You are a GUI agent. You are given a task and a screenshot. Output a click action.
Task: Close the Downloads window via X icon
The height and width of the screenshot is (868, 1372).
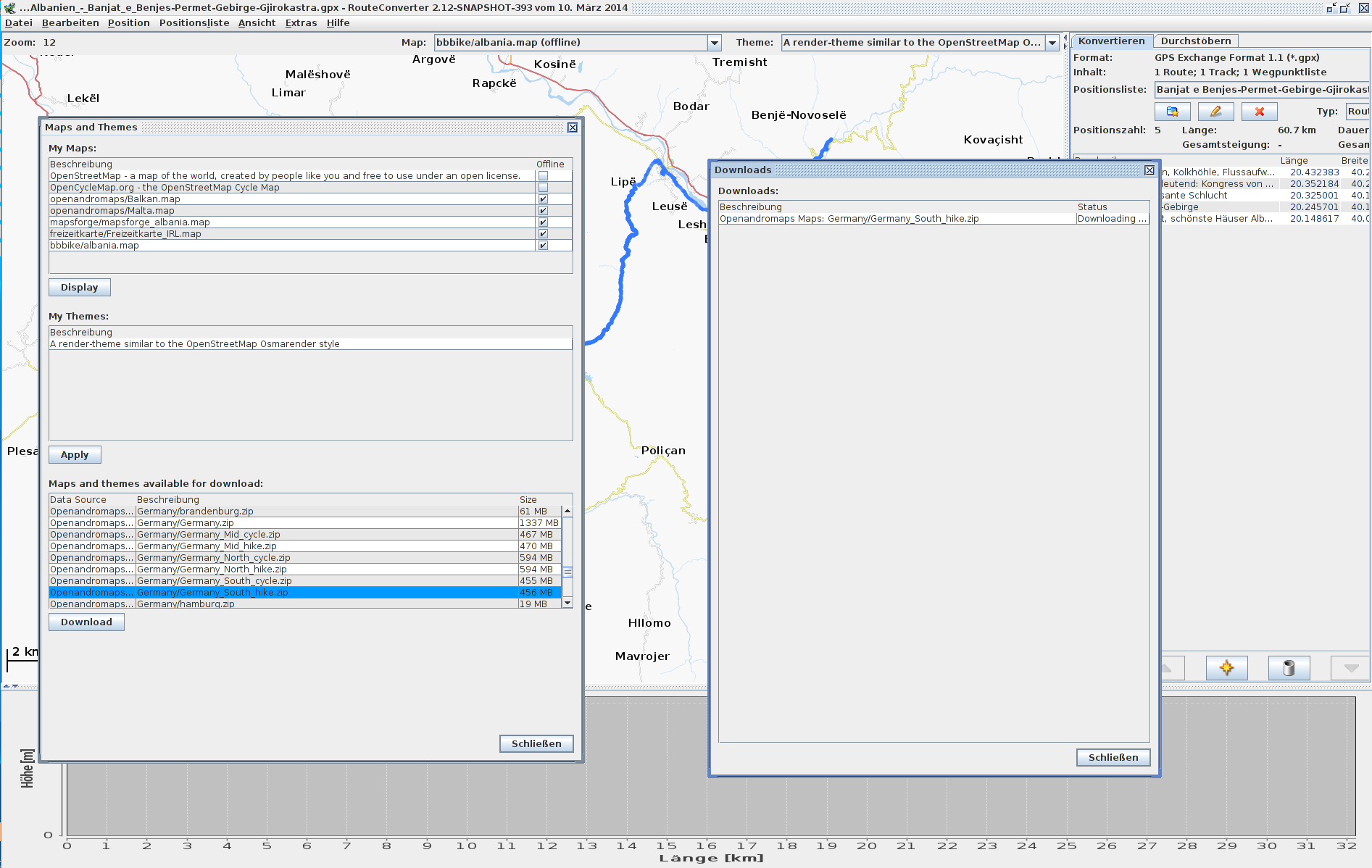[x=1149, y=170]
